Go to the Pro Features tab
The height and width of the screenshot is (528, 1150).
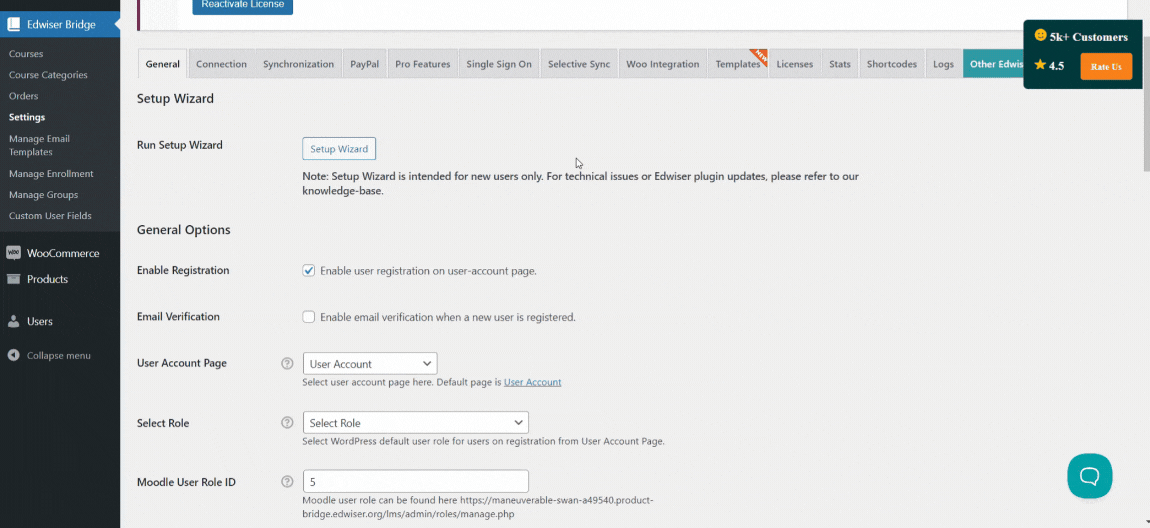[422, 64]
